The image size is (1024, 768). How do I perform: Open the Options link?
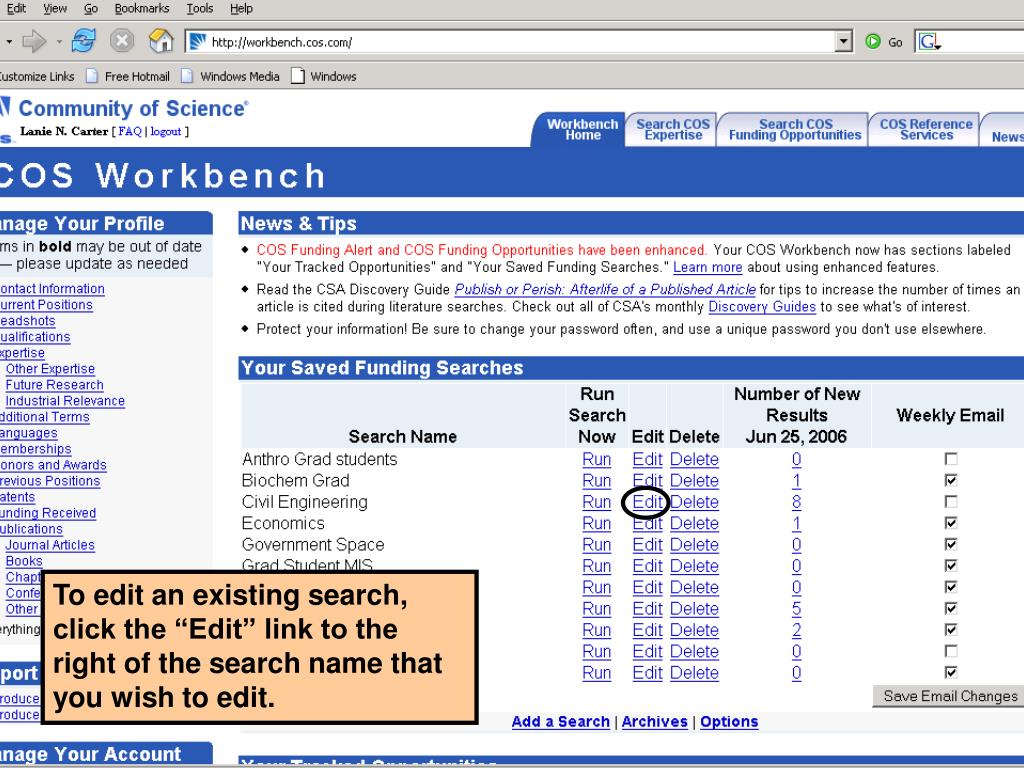729,722
